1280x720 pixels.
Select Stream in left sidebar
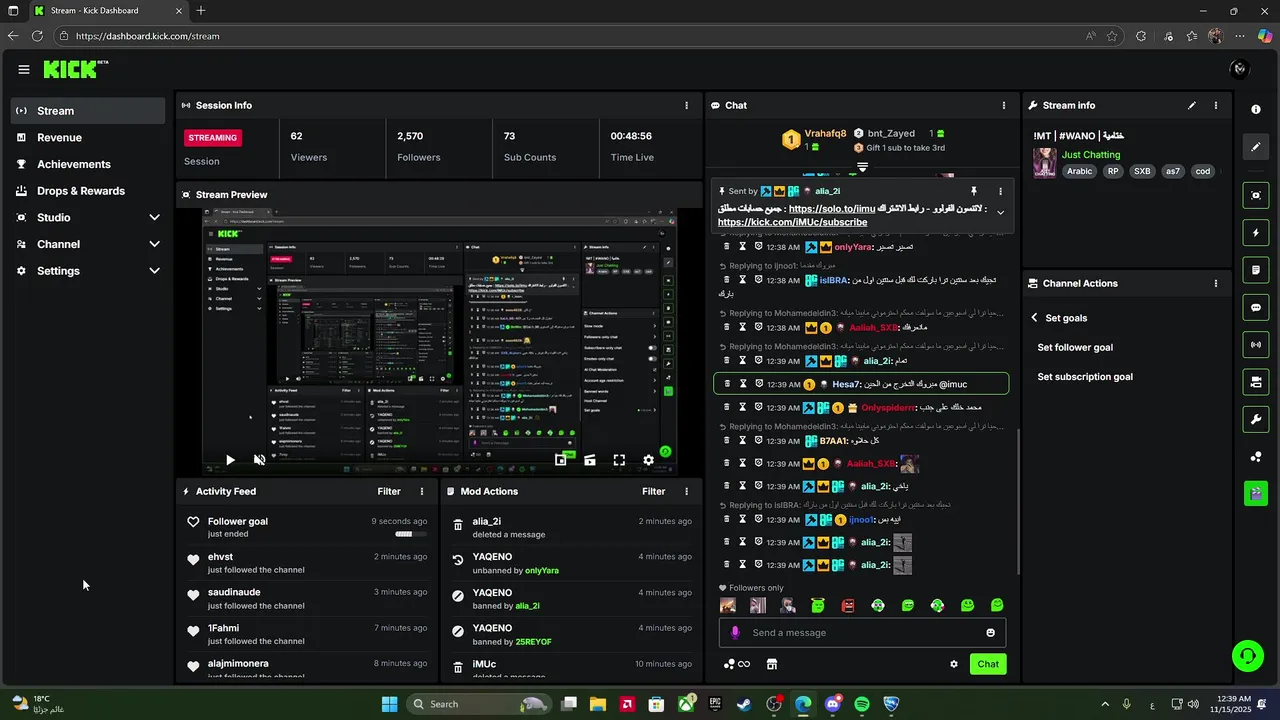[x=88, y=111]
